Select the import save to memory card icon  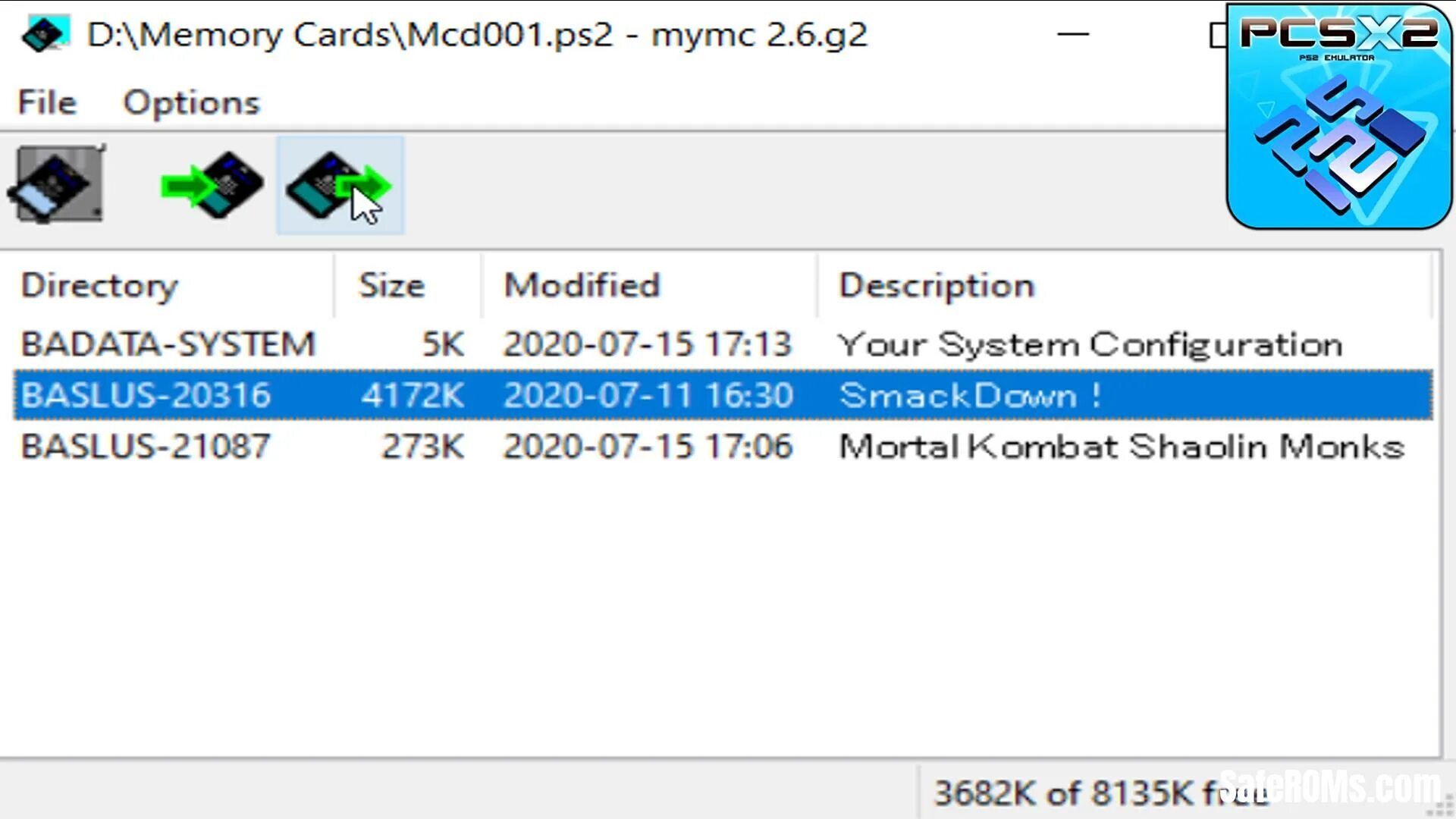tap(208, 185)
